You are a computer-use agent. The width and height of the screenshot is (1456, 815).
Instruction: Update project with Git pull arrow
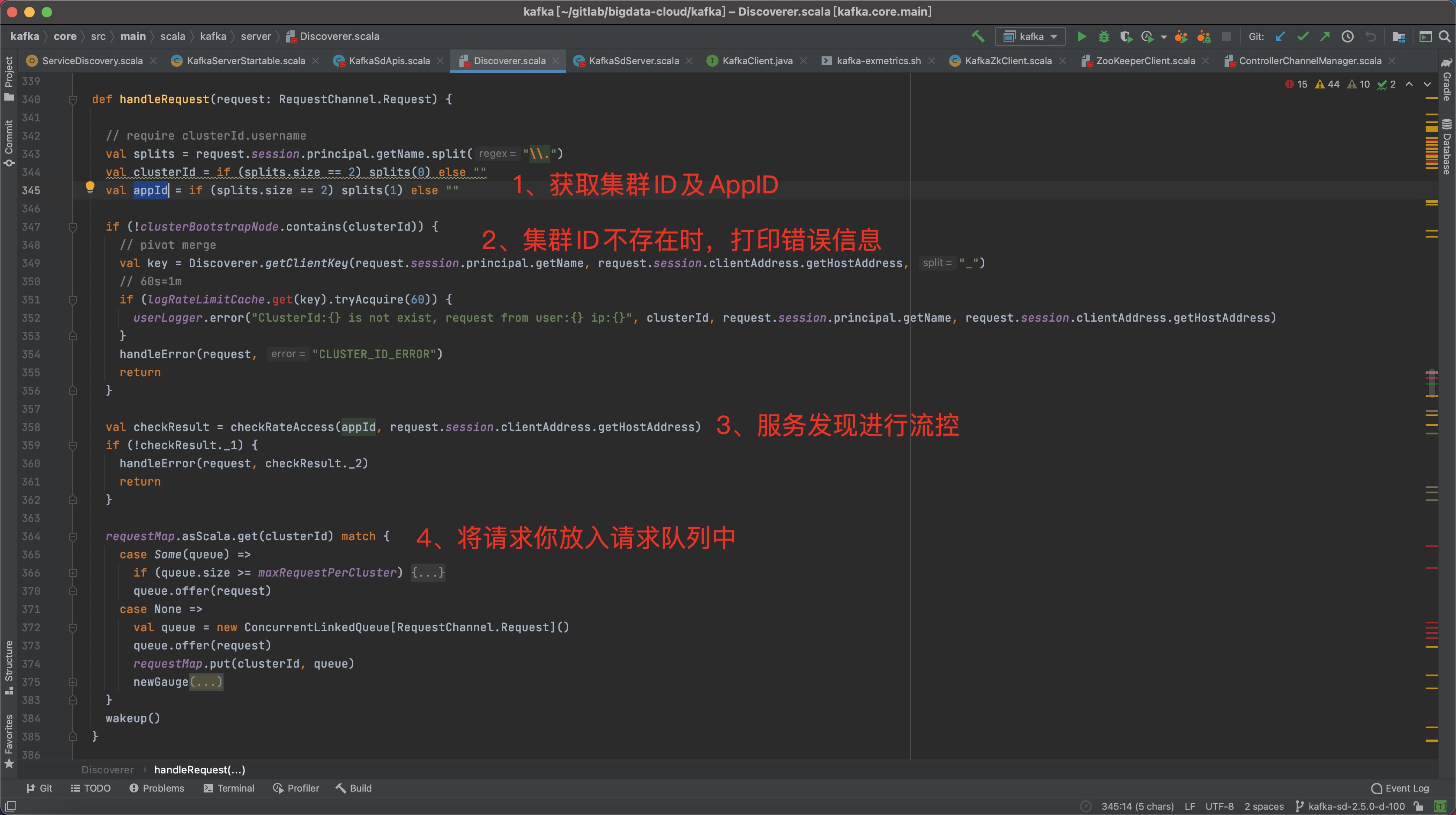(1280, 37)
